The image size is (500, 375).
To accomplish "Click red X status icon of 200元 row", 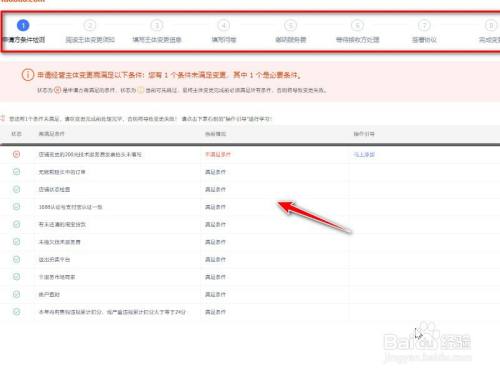I will (x=16, y=154).
